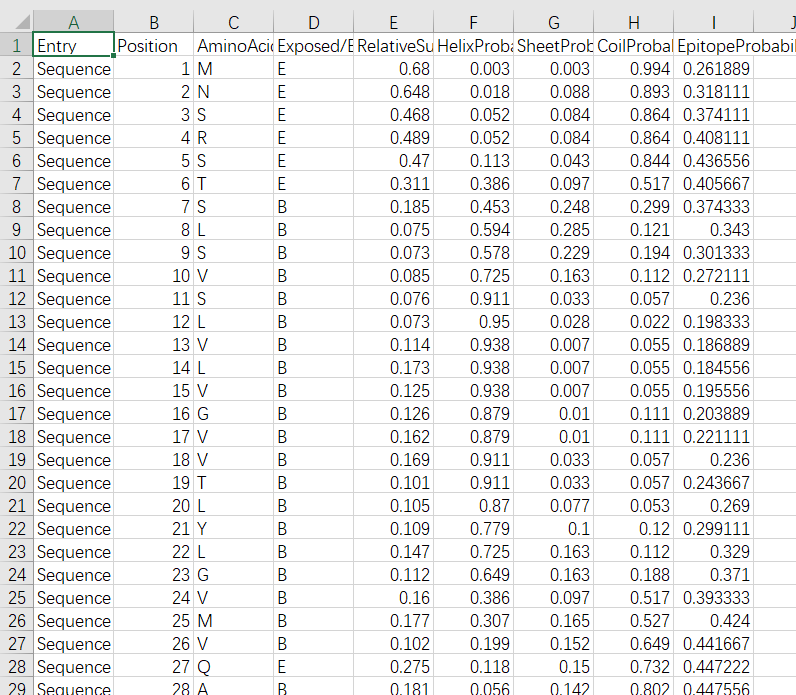Click exposed cell 'E' in row 28
Viewport: 796px width, 695px height.
314,667
